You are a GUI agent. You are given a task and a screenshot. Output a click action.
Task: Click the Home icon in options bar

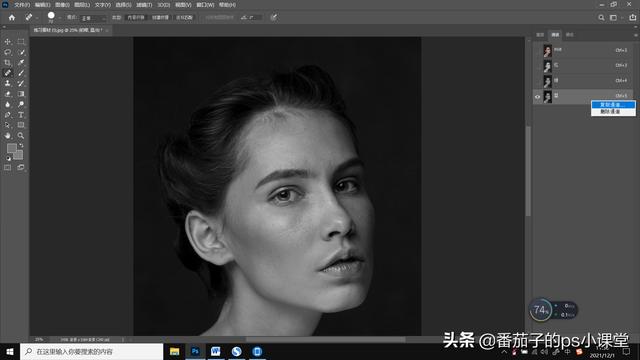pyautogui.click(x=12, y=18)
